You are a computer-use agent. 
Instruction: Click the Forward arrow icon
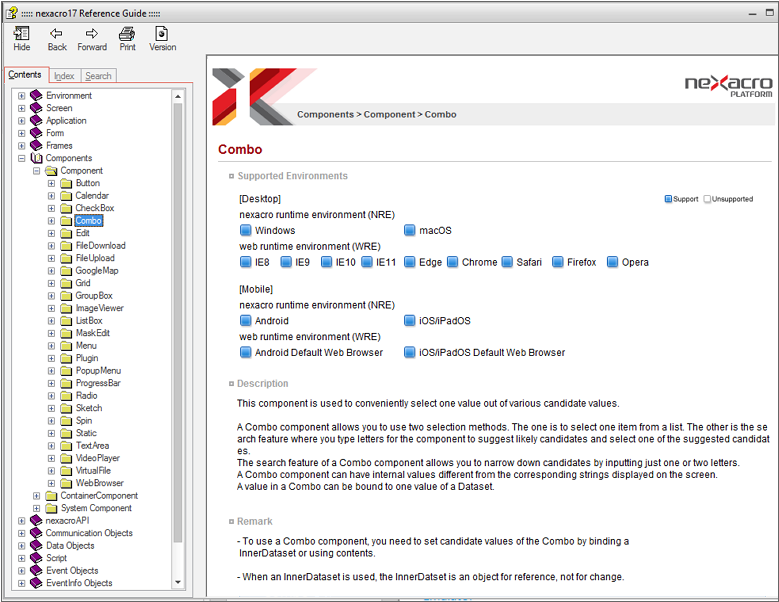[x=91, y=33]
